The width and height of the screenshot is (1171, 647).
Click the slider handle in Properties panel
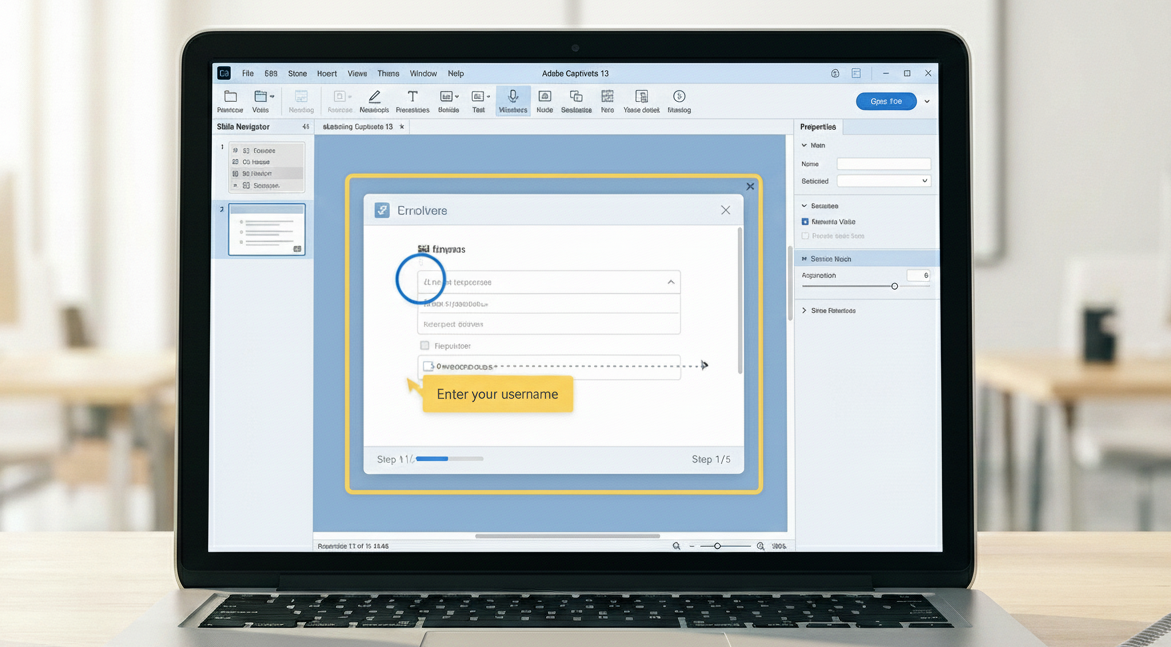895,286
